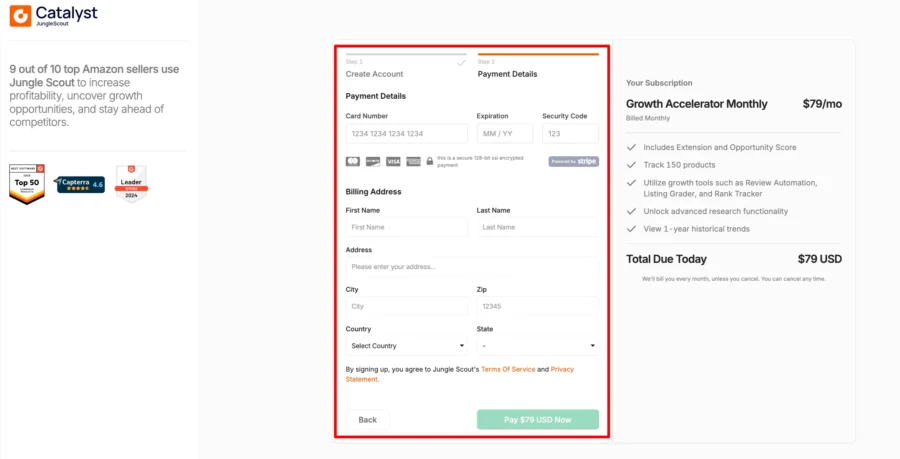The height and width of the screenshot is (459, 900).
Task: Click the Billing Address heading
Action: pyautogui.click(x=373, y=192)
